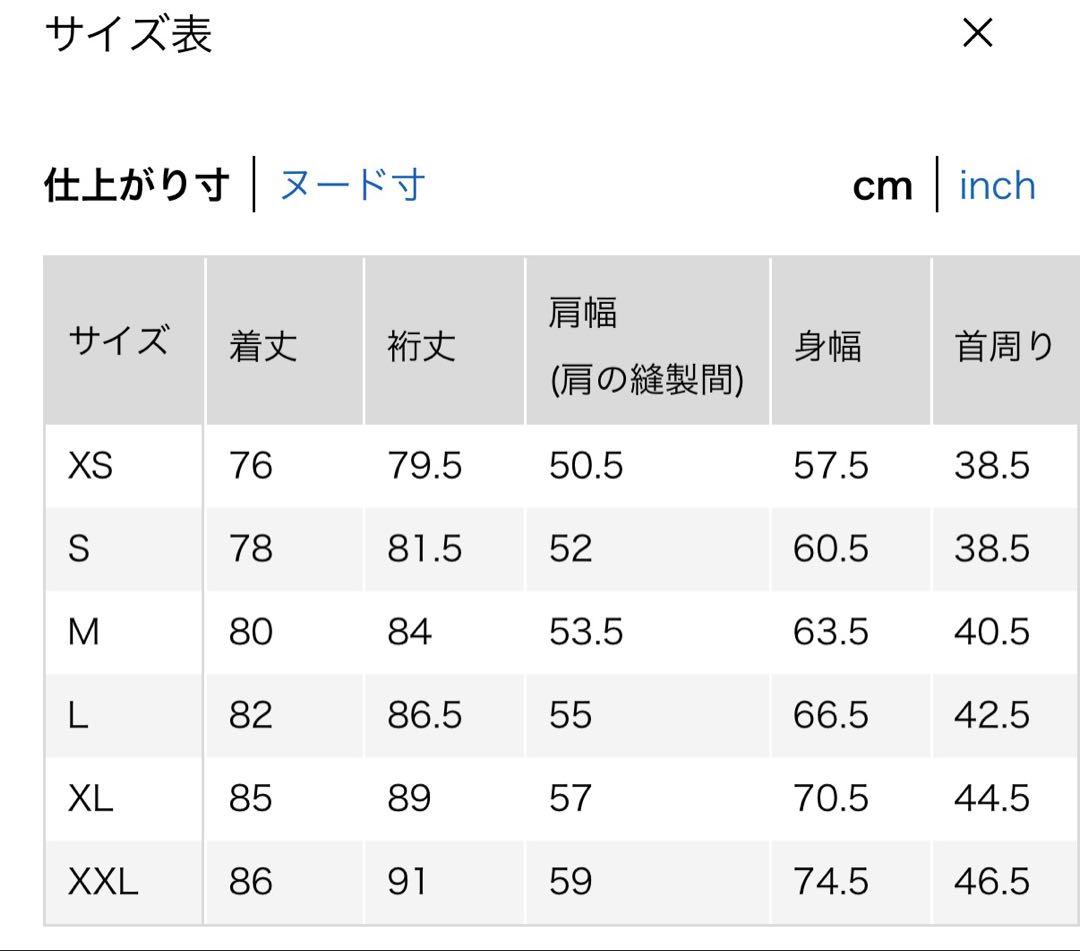This screenshot has width=1080, height=951.
Task: Select the L size row label
Action: (78, 715)
